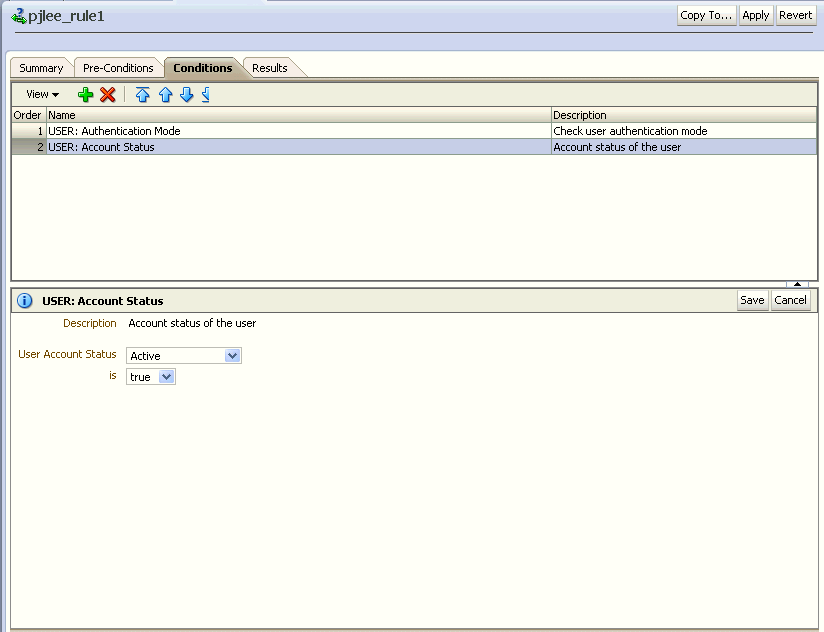This screenshot has width=824, height=632.
Task: Cancel the USER: Account Status edits
Action: pos(790,300)
